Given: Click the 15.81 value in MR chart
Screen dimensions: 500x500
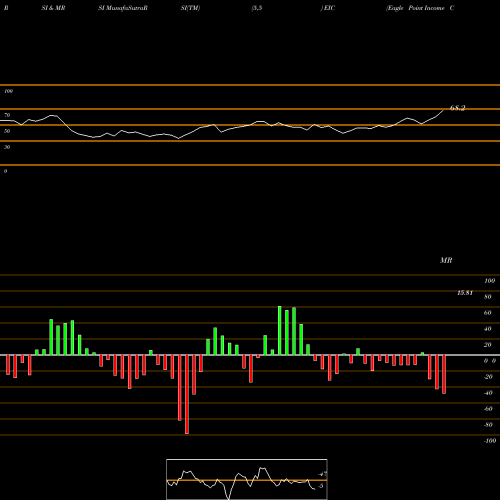Looking at the screenshot, I should 465,293.
